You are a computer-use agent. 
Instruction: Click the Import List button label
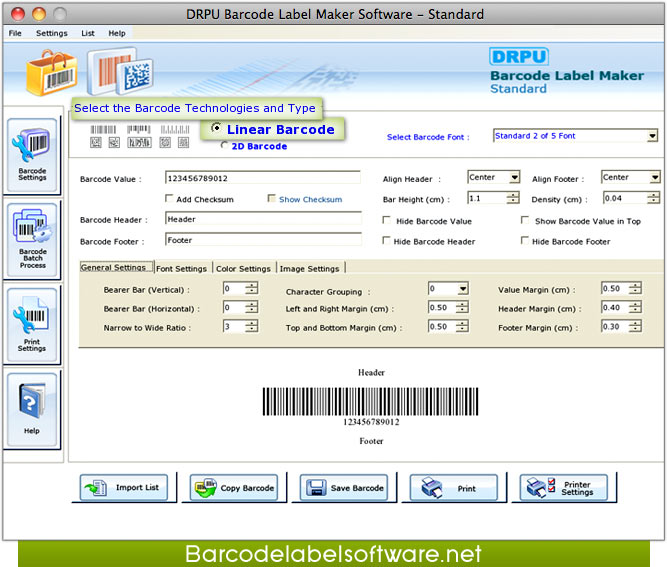pyautogui.click(x=137, y=487)
